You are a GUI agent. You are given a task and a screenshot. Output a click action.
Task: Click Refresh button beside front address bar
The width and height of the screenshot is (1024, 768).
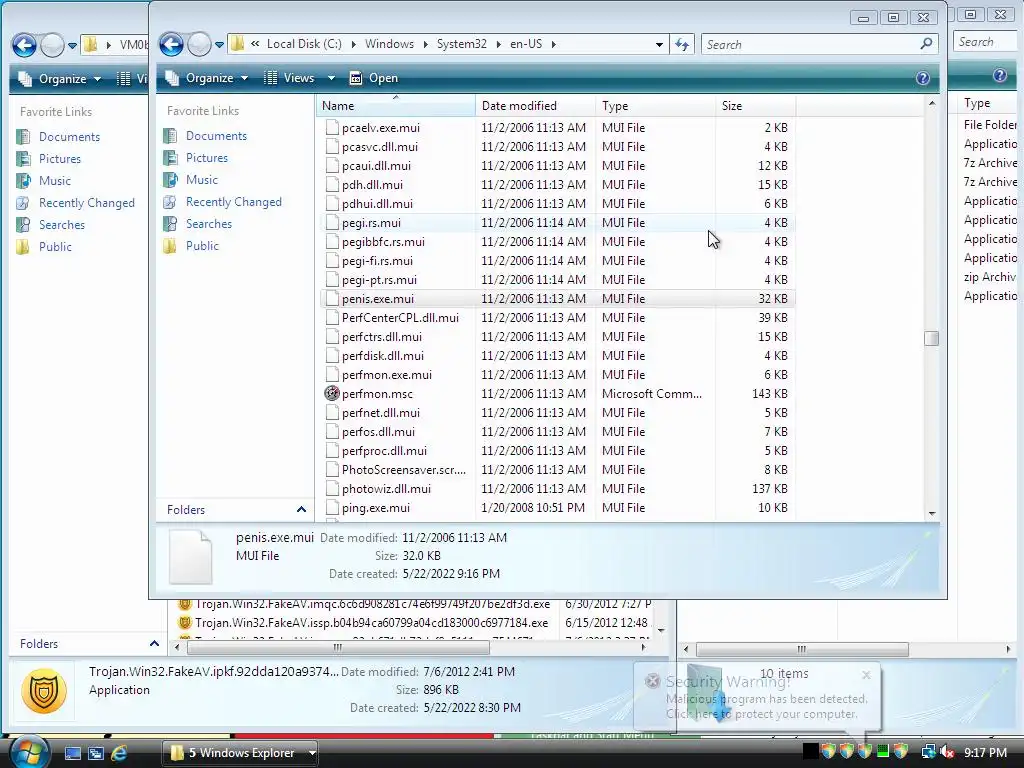tap(682, 44)
